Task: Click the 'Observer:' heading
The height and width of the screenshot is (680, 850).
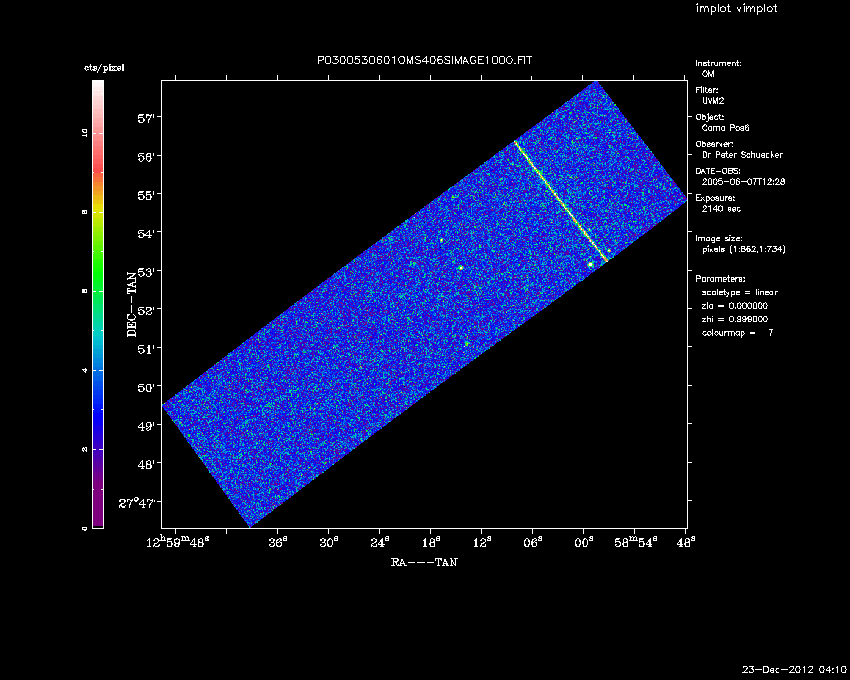Action: (714, 144)
